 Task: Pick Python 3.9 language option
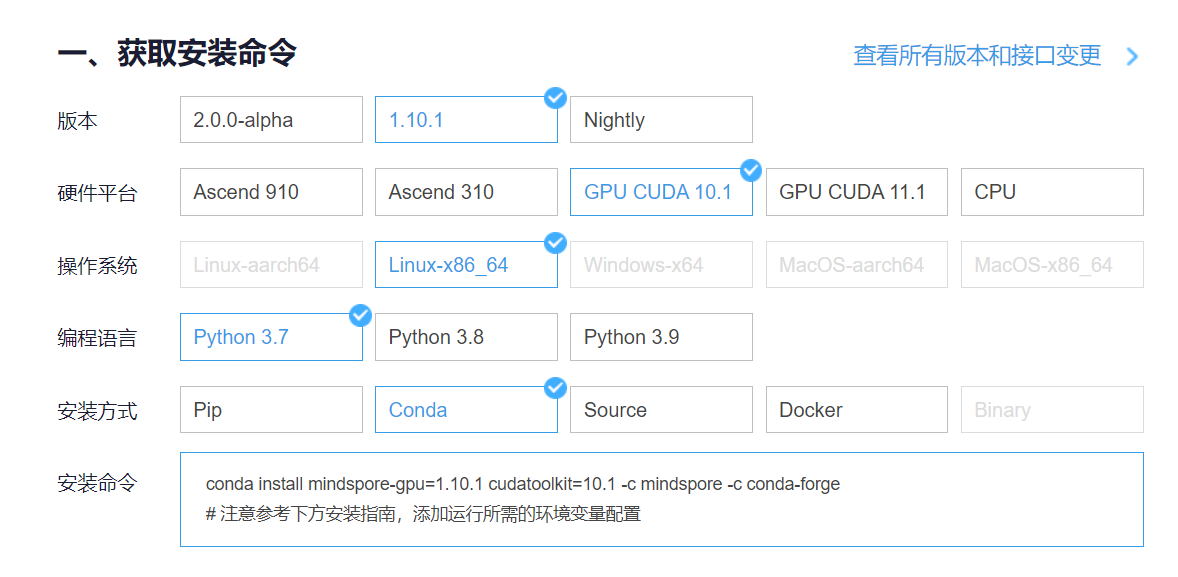point(661,337)
